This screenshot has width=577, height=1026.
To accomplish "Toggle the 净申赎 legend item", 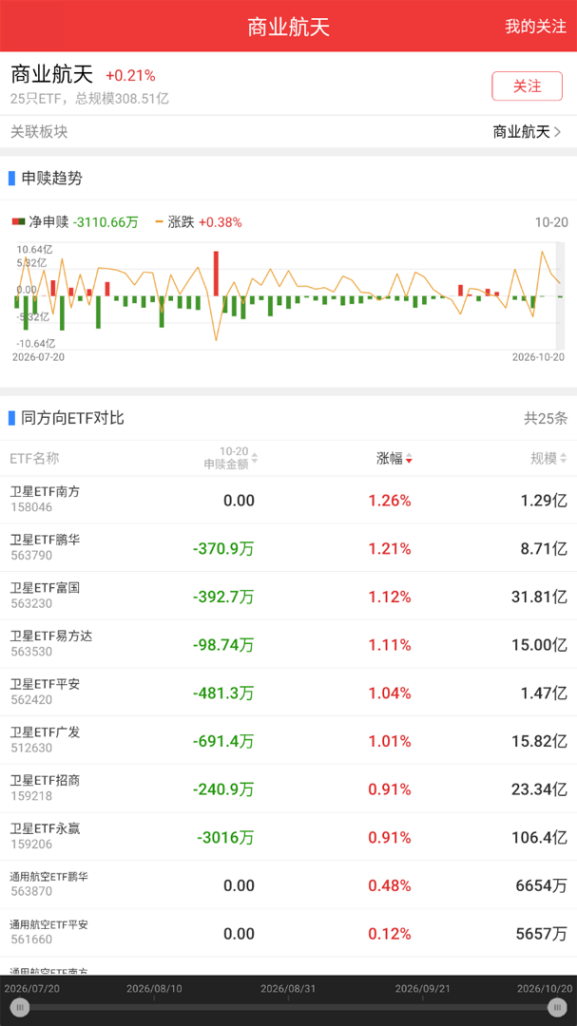I will pyautogui.click(x=75, y=222).
